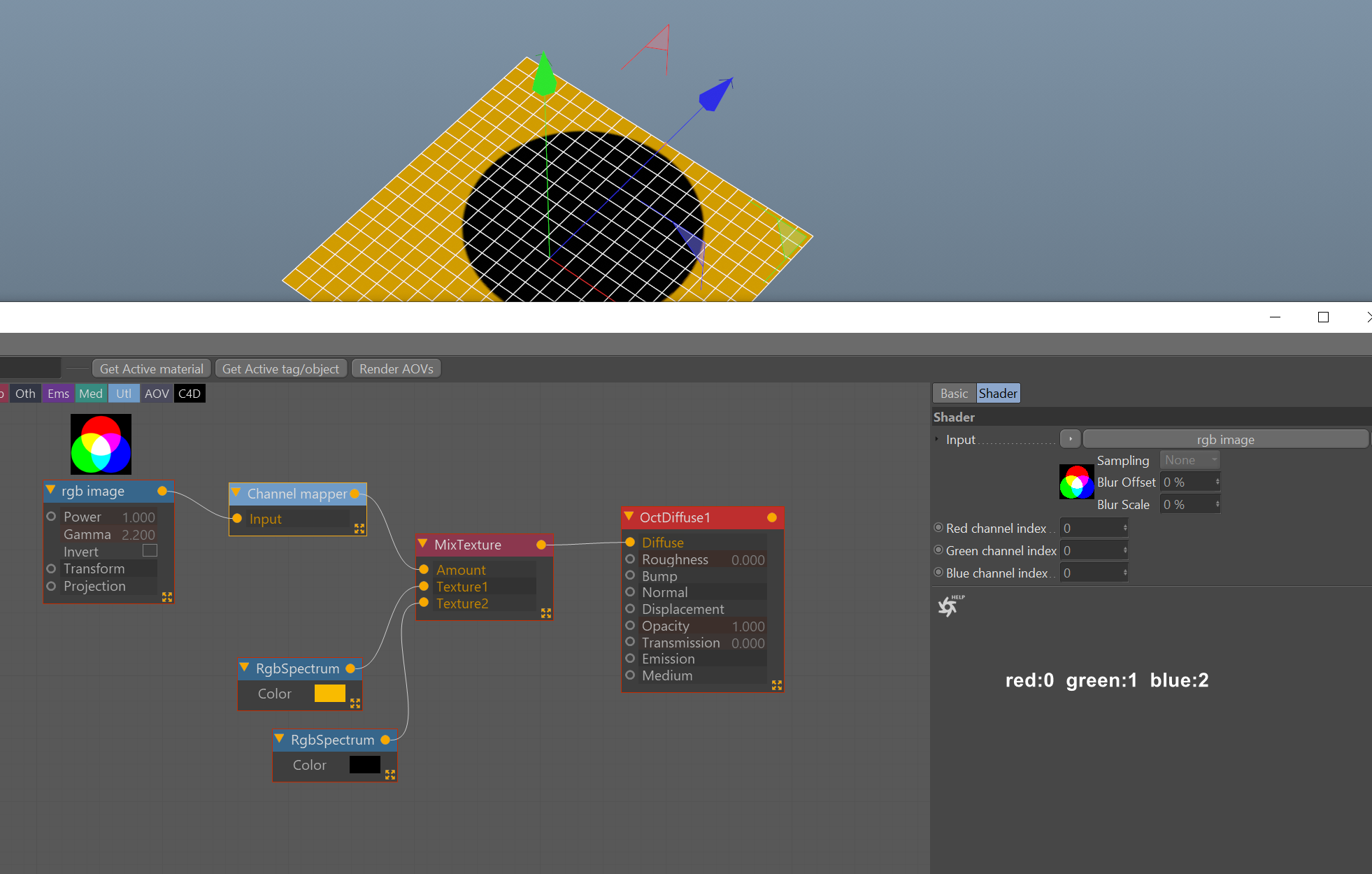Click the rgb image input shader button
This screenshot has height=874, width=1372.
pos(1225,439)
